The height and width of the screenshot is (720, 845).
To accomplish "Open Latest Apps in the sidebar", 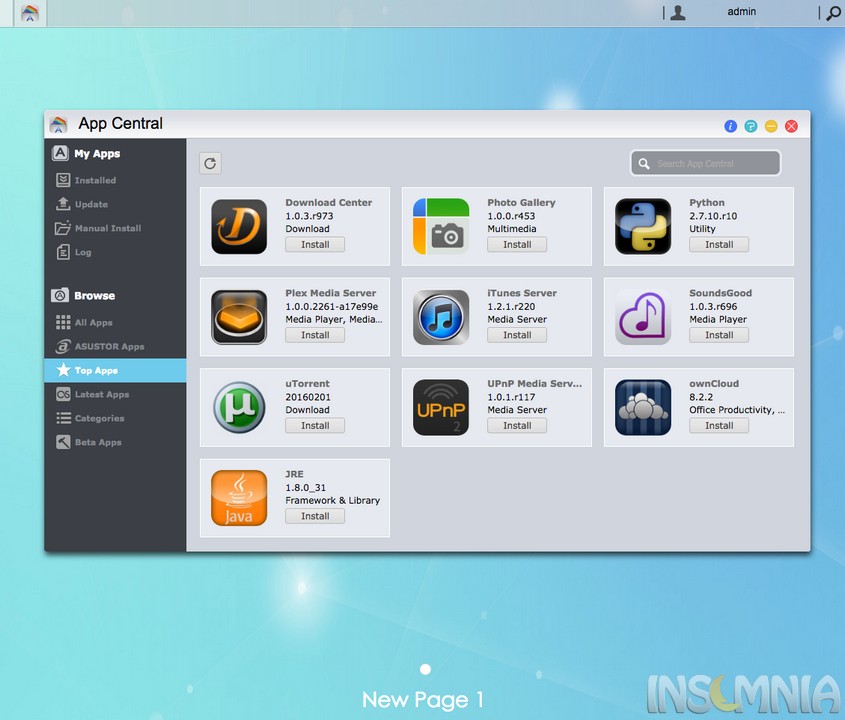I will tap(115, 394).
